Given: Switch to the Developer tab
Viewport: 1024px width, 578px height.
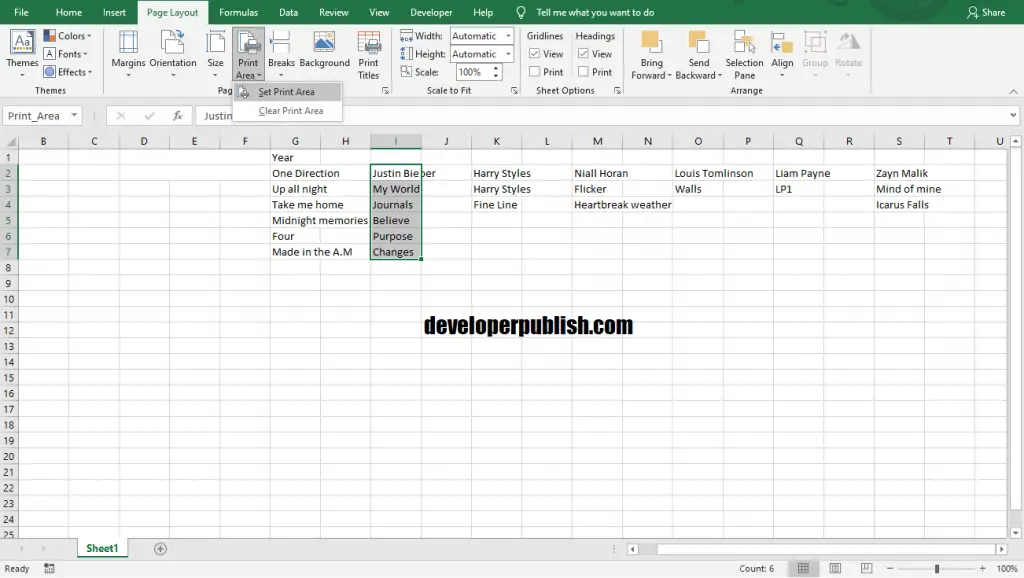Looking at the screenshot, I should coord(431,12).
